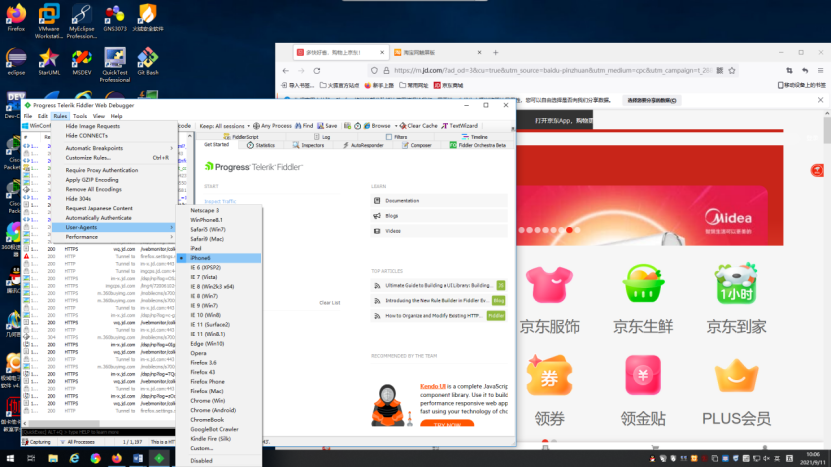
Task: Switch to the AutoResponder tab
Action: [x=363, y=145]
